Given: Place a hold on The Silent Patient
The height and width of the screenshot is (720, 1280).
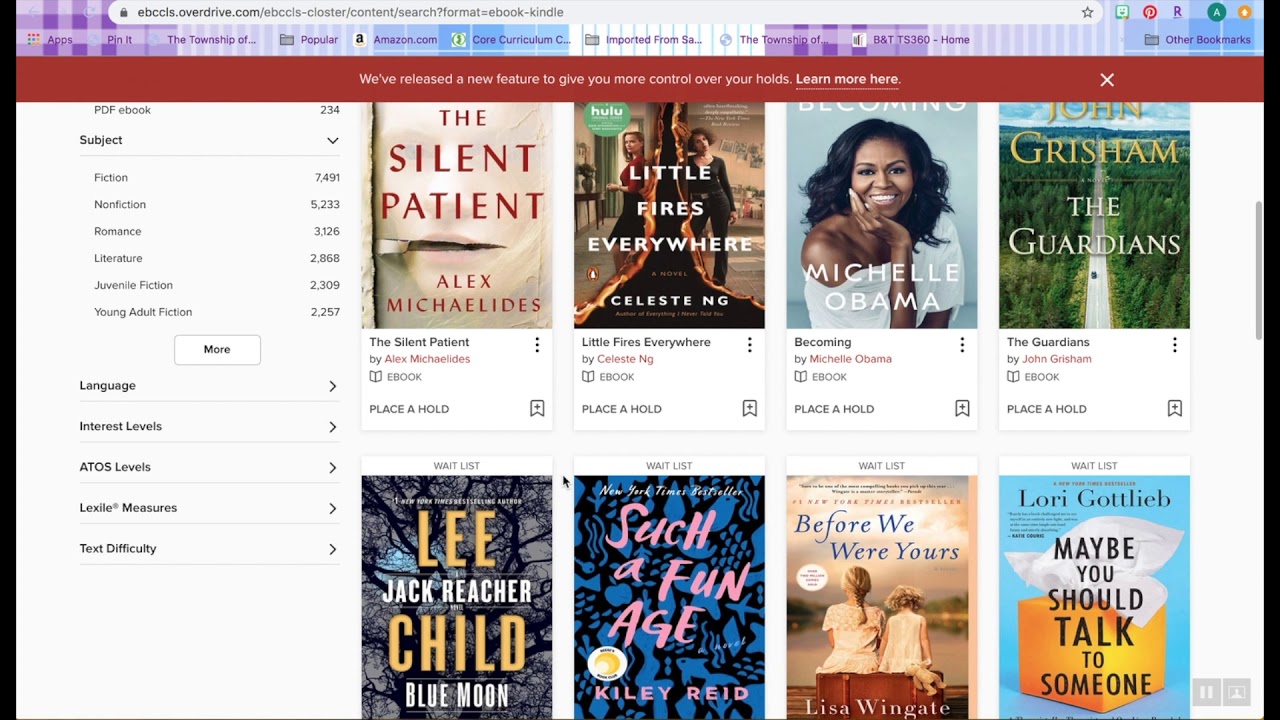Looking at the screenshot, I should pyautogui.click(x=409, y=409).
